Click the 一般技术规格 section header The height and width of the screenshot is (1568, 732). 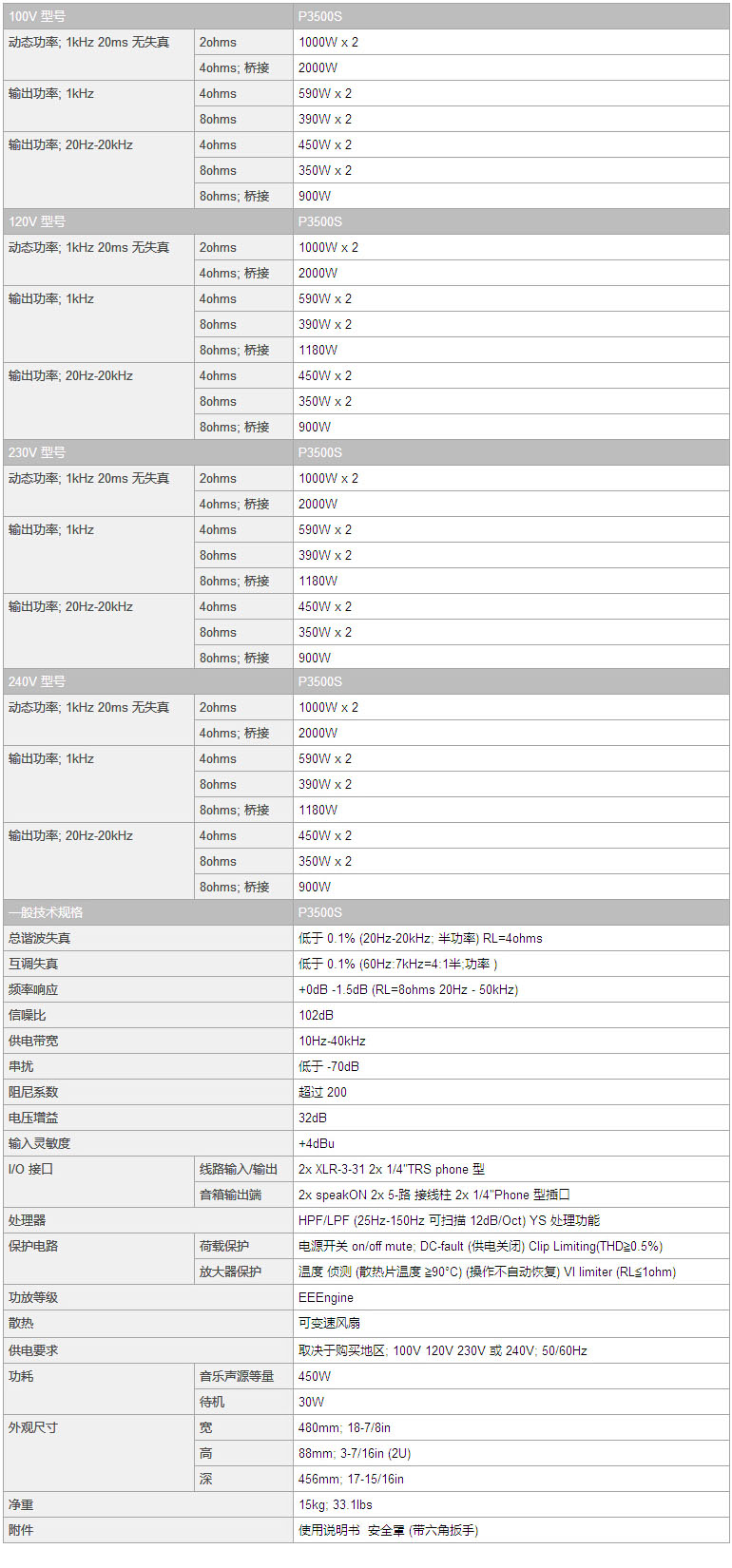click(366, 912)
